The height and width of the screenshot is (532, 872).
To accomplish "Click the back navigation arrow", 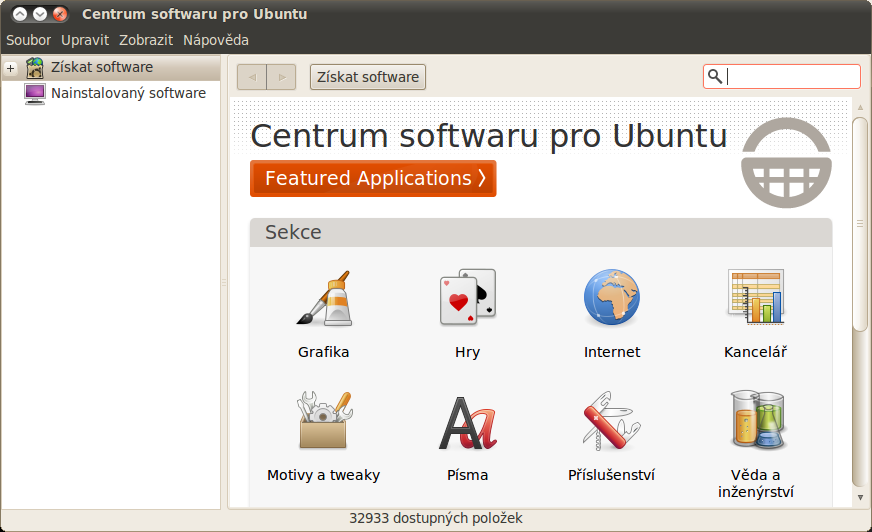I will tap(252, 77).
